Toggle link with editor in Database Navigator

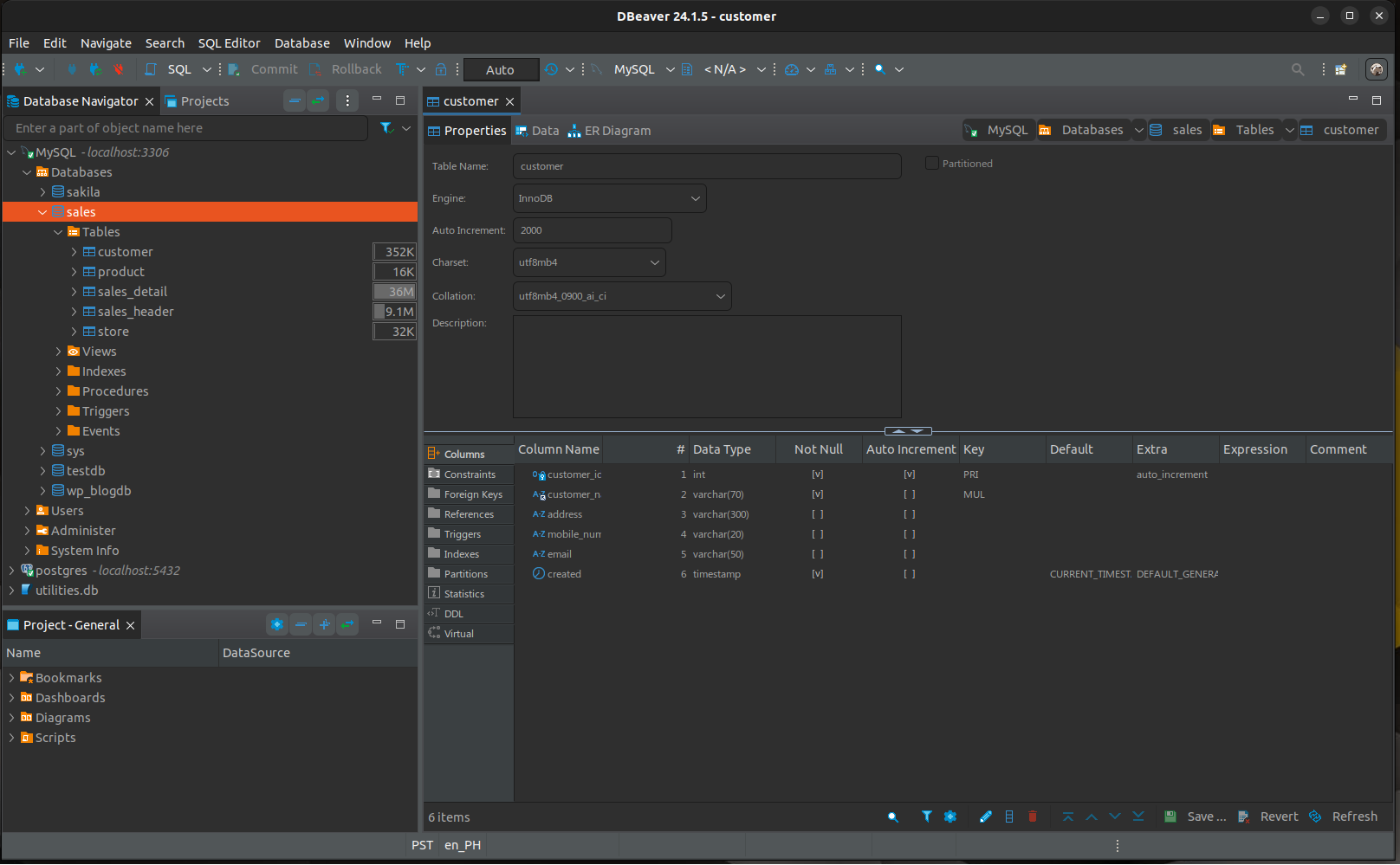[x=319, y=101]
